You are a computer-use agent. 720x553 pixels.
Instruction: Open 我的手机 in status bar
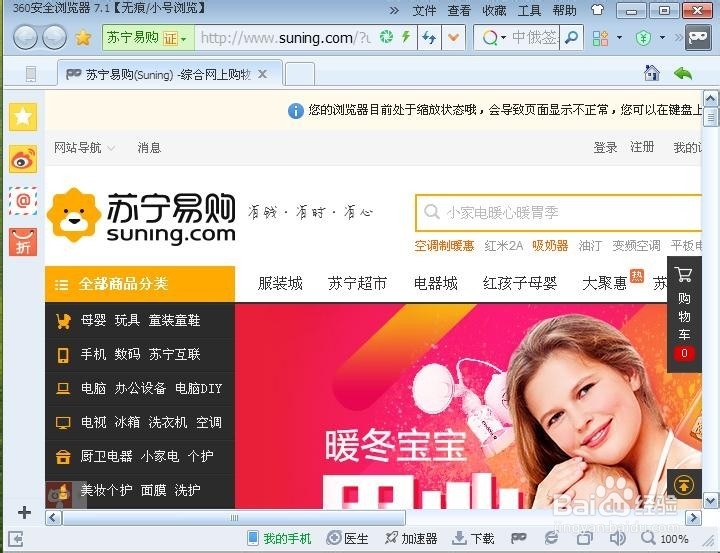tap(279, 538)
